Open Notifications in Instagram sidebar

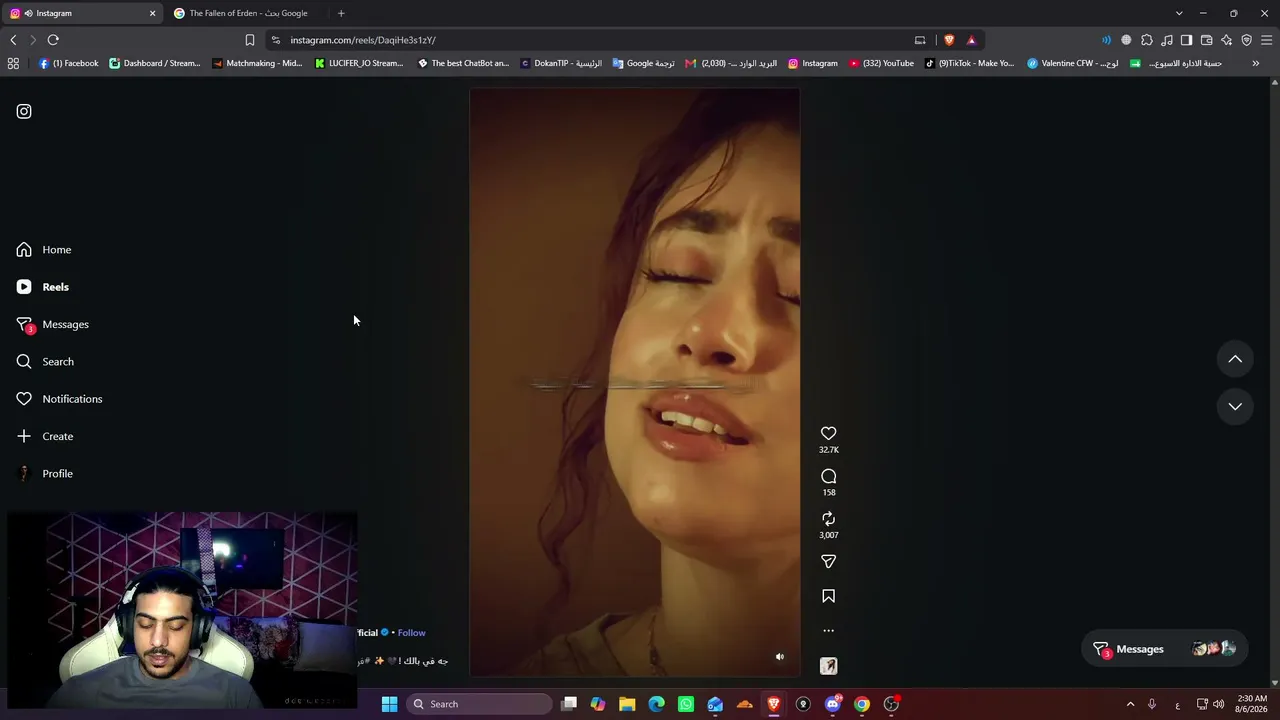click(x=59, y=399)
